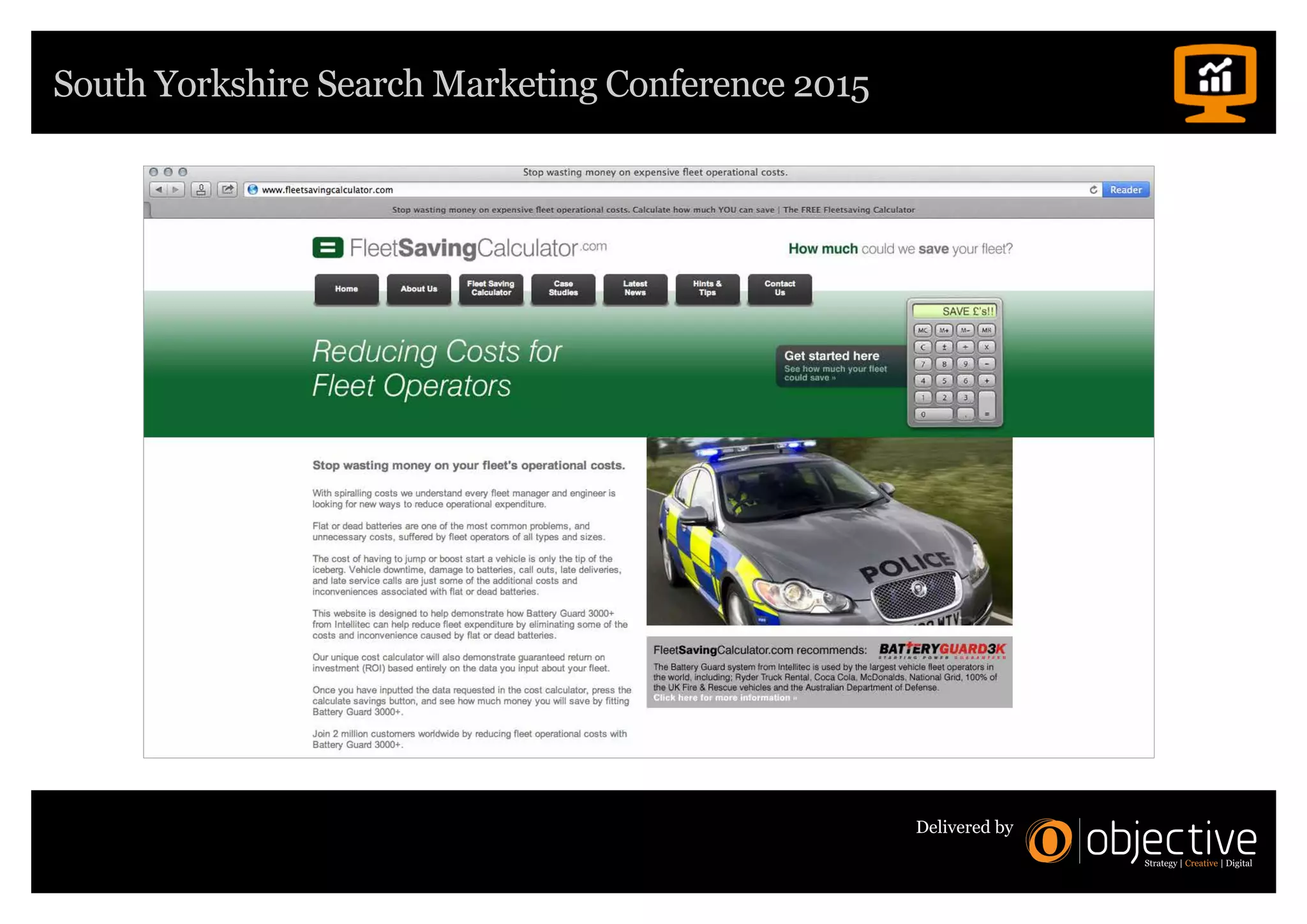Screen dimensions: 1307x924
Task: Click the paragraph starting Our unique cost calculator
Action: point(461,662)
